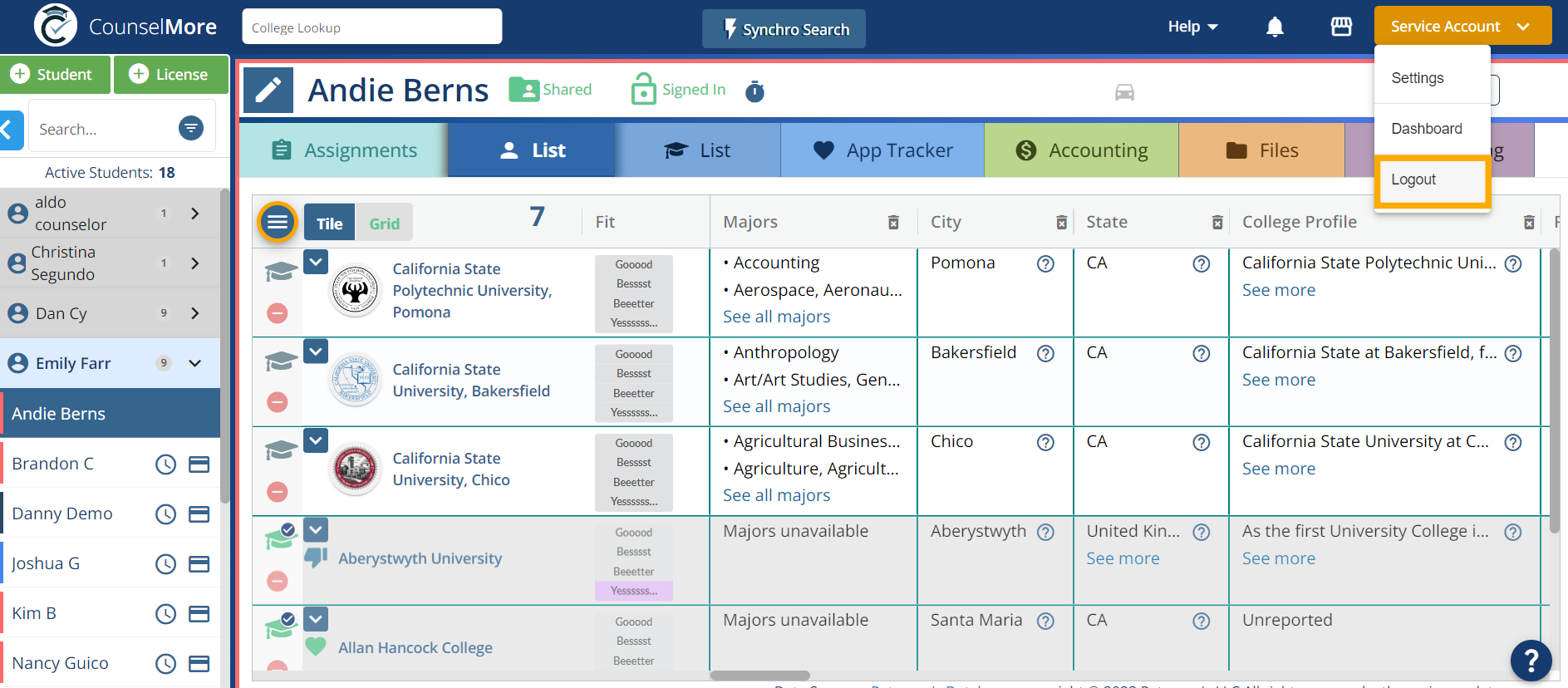Screen dimensions: 1568x688
Task: Open the credit card icon for Danny Demo
Action: 199,514
